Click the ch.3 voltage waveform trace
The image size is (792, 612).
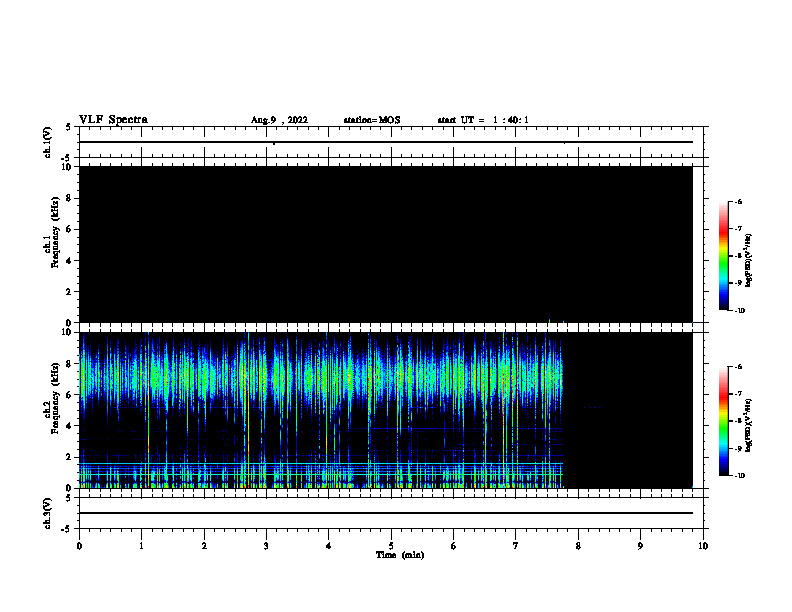[x=386, y=513]
